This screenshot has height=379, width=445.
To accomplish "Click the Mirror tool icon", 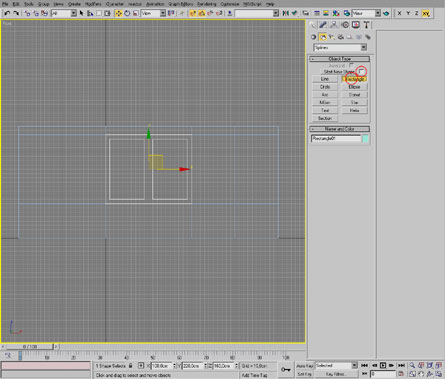I will 286,13.
